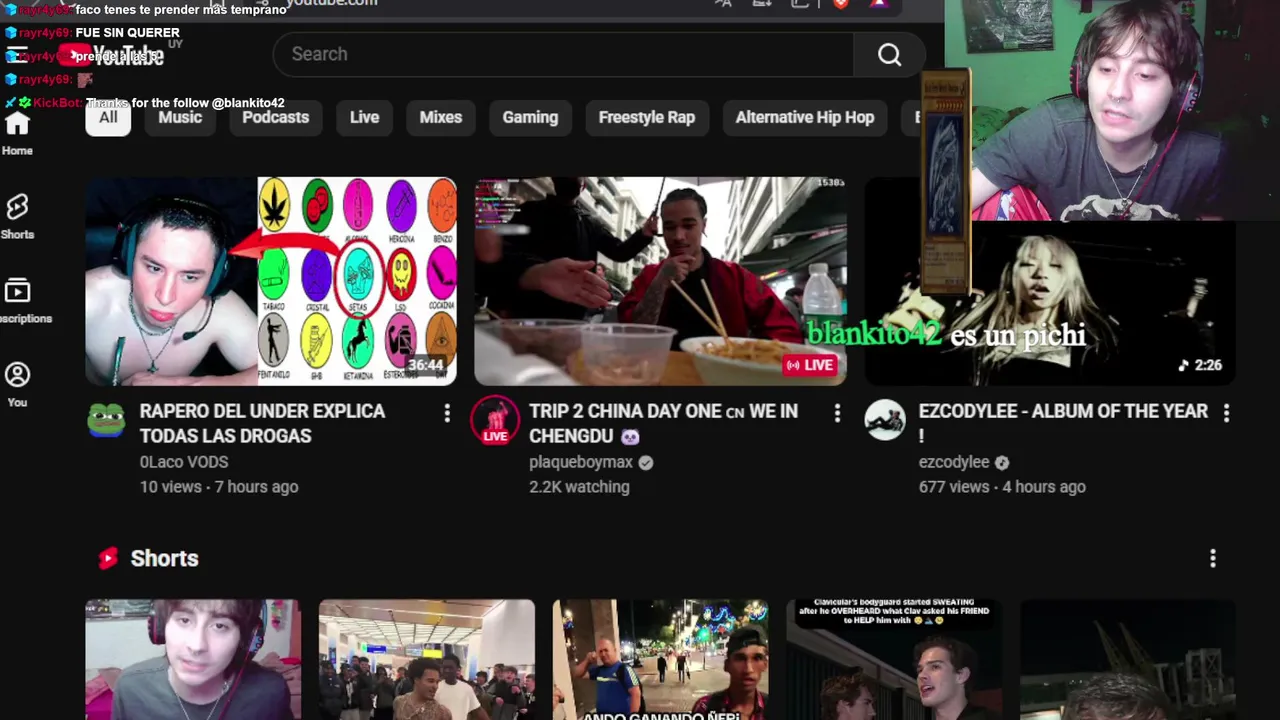Open options menu for Ezcodylee Album video
Viewport: 1280px width, 720px height.
1226,413
